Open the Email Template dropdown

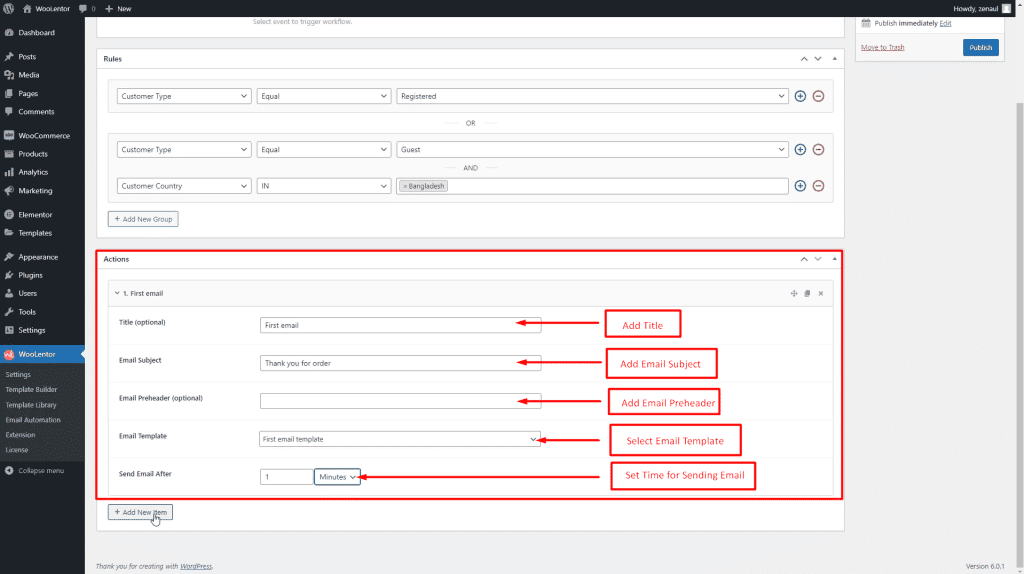pos(400,439)
